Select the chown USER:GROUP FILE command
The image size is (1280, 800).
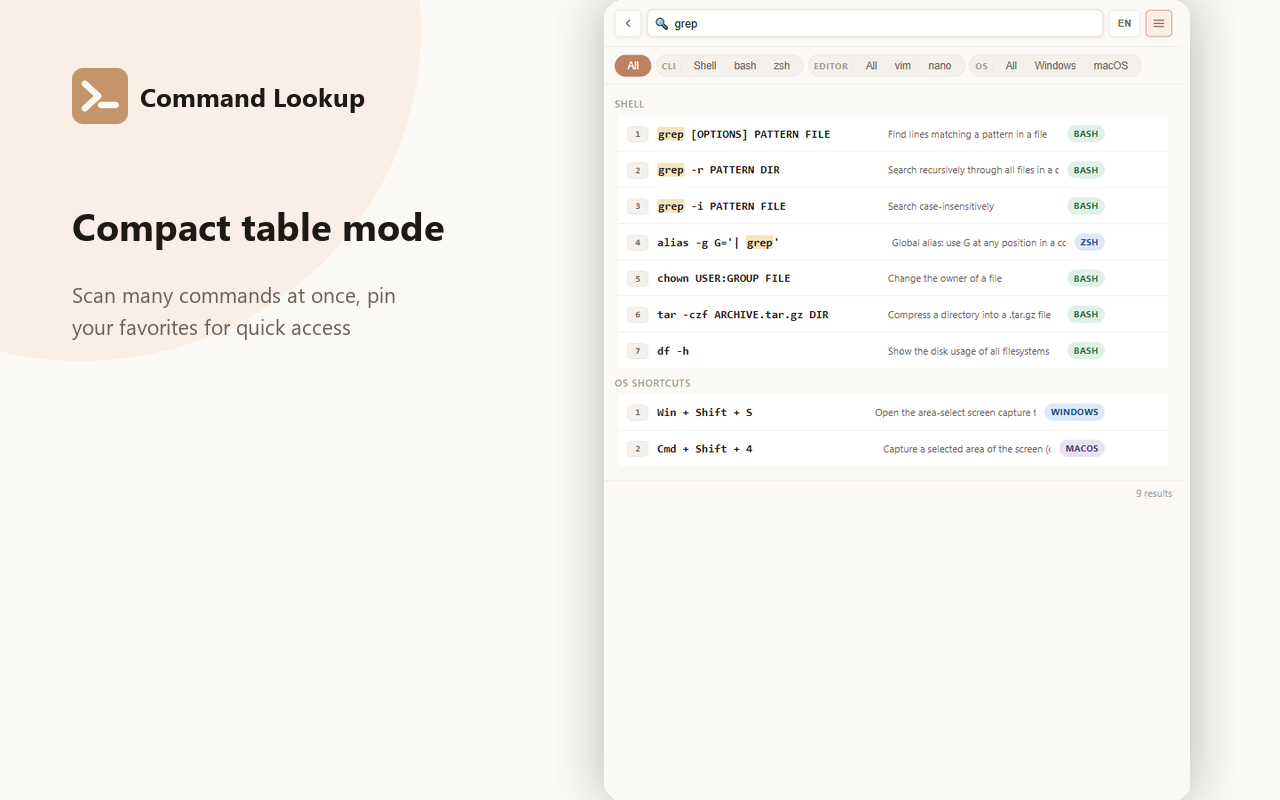(893, 278)
